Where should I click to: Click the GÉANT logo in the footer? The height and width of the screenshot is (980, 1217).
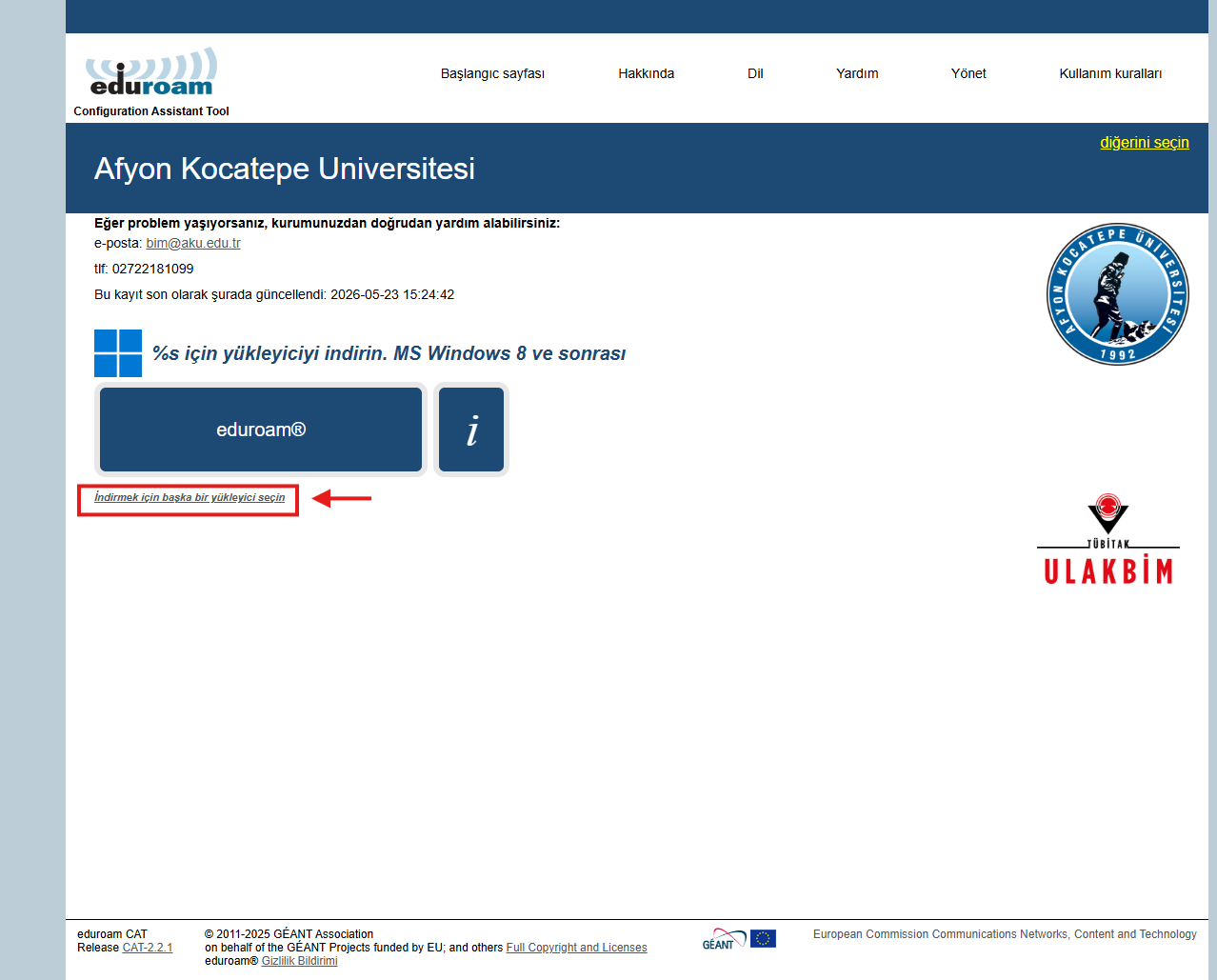pos(724,939)
